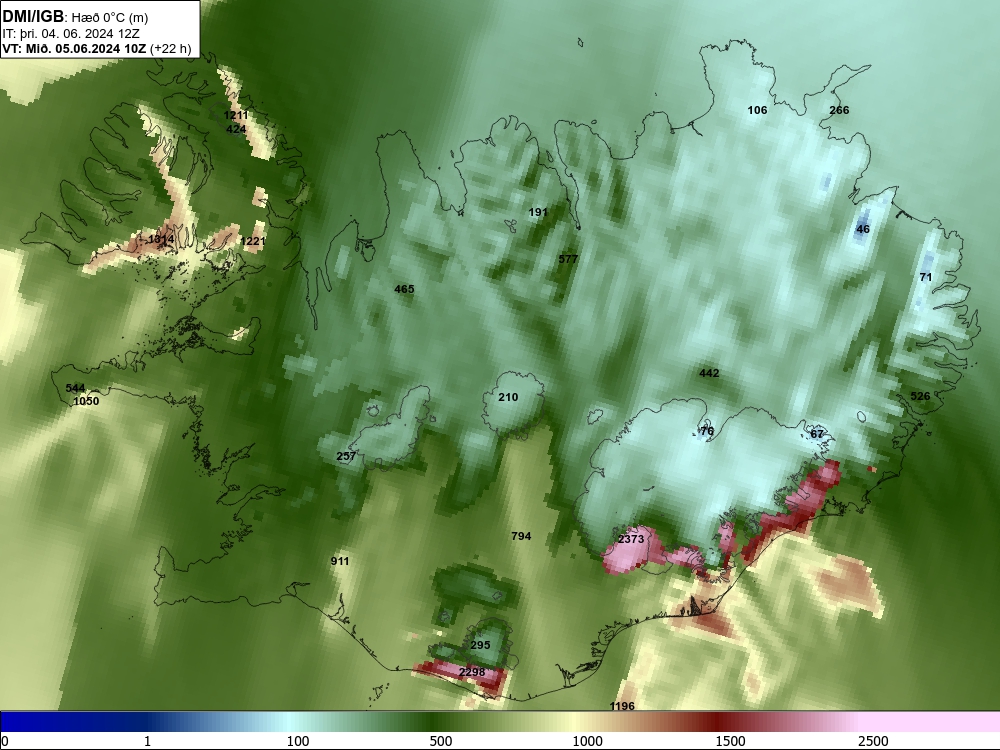Viewport: 1000px width, 750px height.
Task: Click the 1000 label on the color scale
Action: point(587,741)
